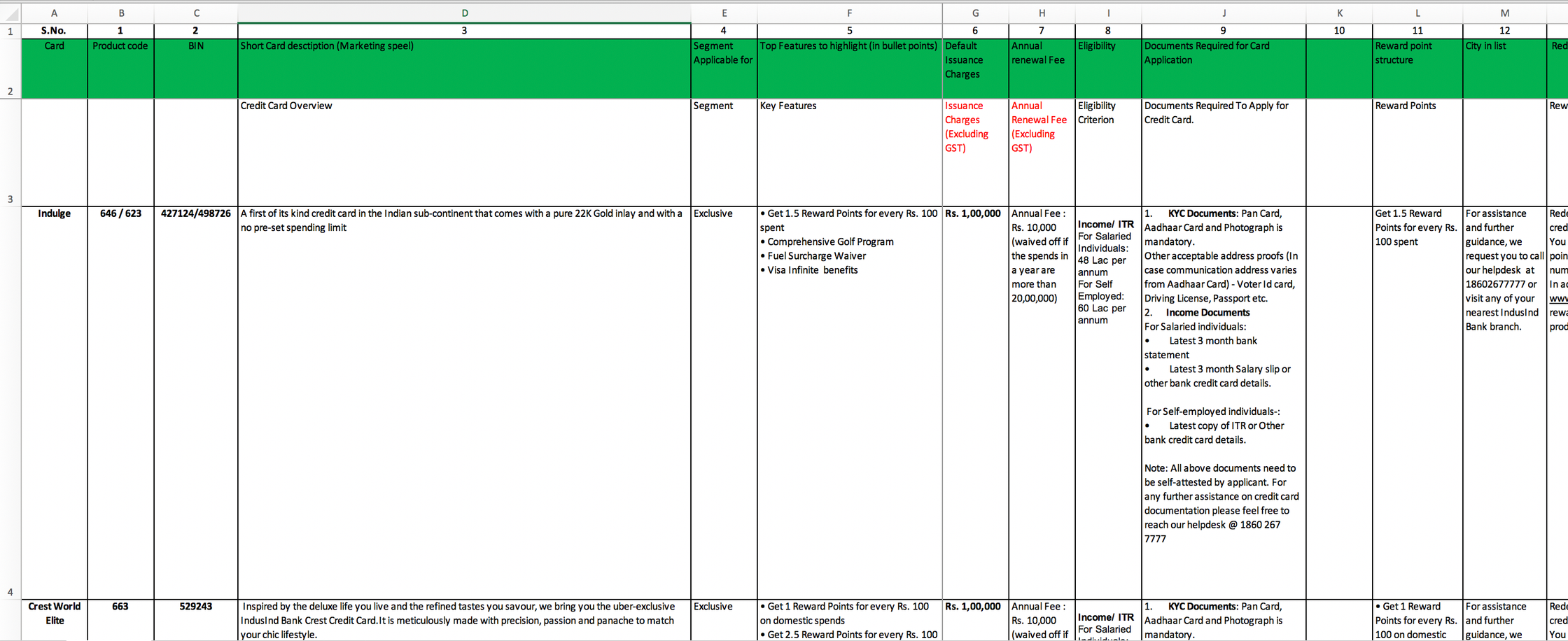Click 'Segment Applicable for' header cell
This screenshot has height=641, width=1568.
[724, 69]
